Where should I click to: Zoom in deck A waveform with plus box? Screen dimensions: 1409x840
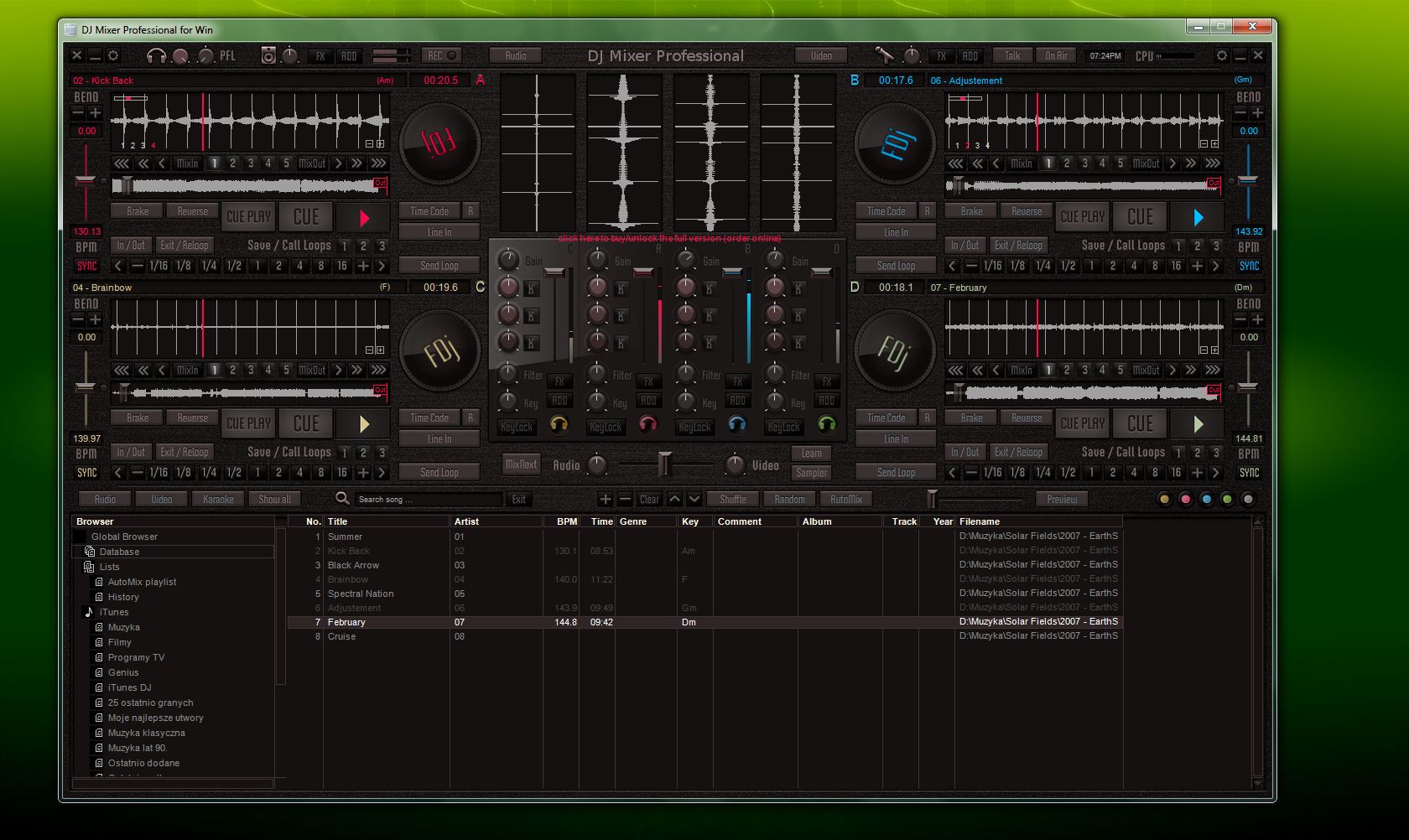click(381, 143)
